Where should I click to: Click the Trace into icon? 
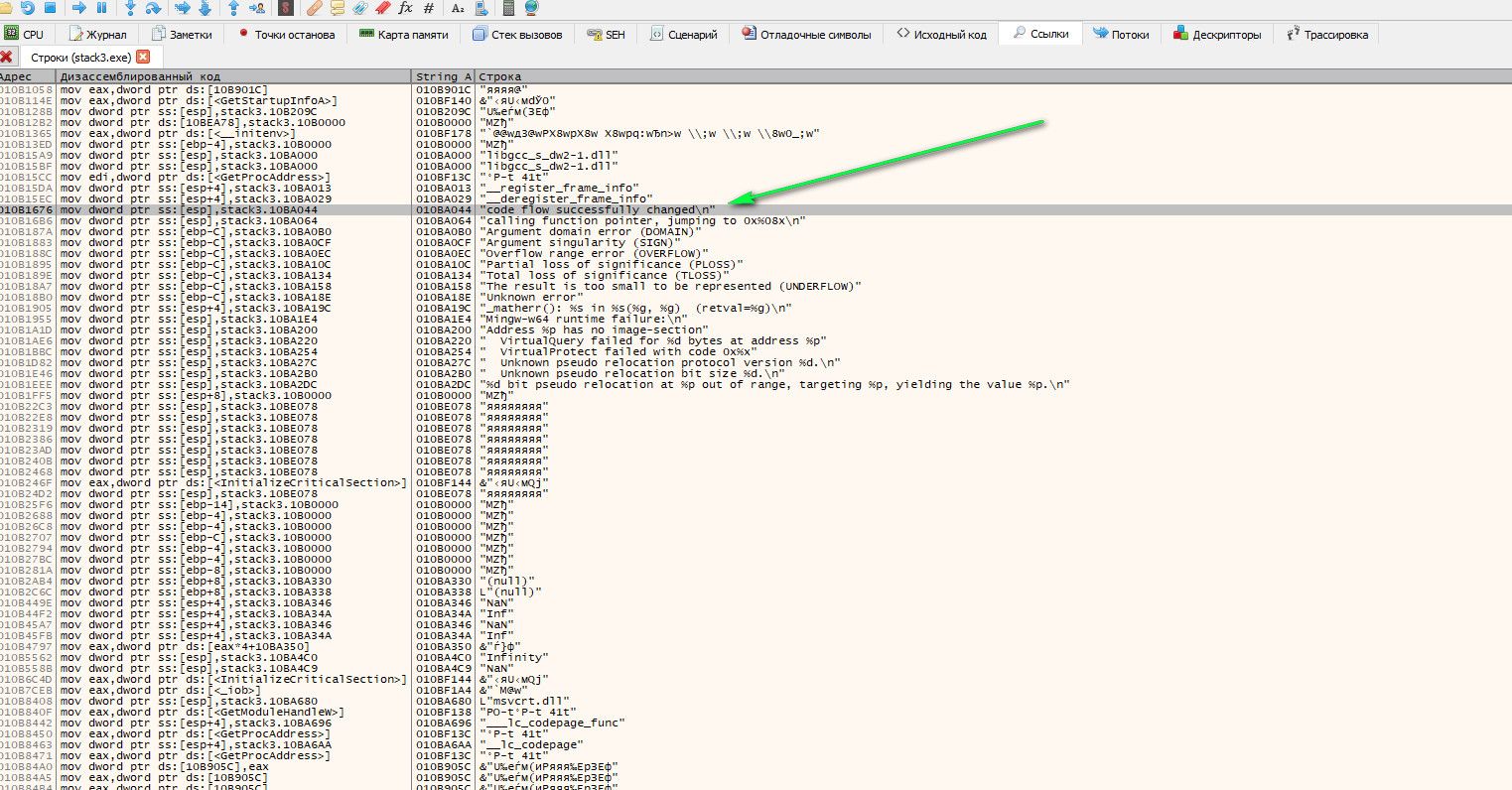(182, 8)
